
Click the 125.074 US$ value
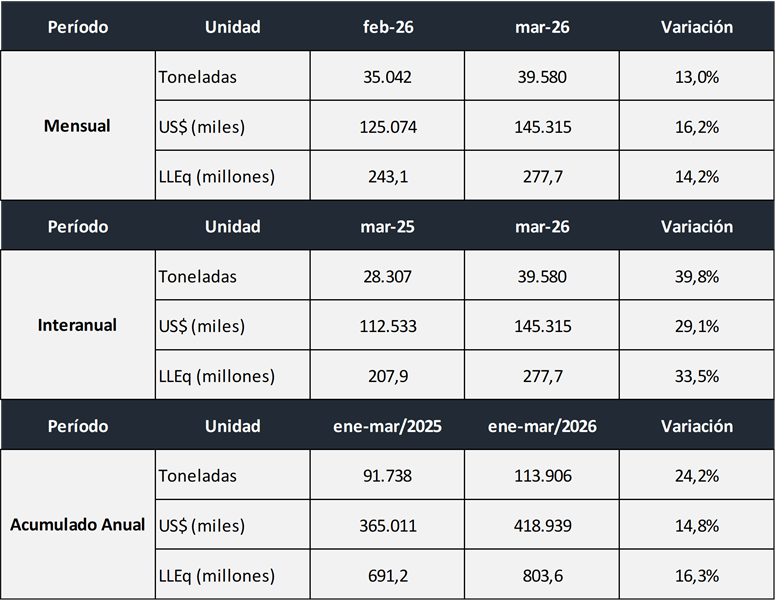click(387, 127)
